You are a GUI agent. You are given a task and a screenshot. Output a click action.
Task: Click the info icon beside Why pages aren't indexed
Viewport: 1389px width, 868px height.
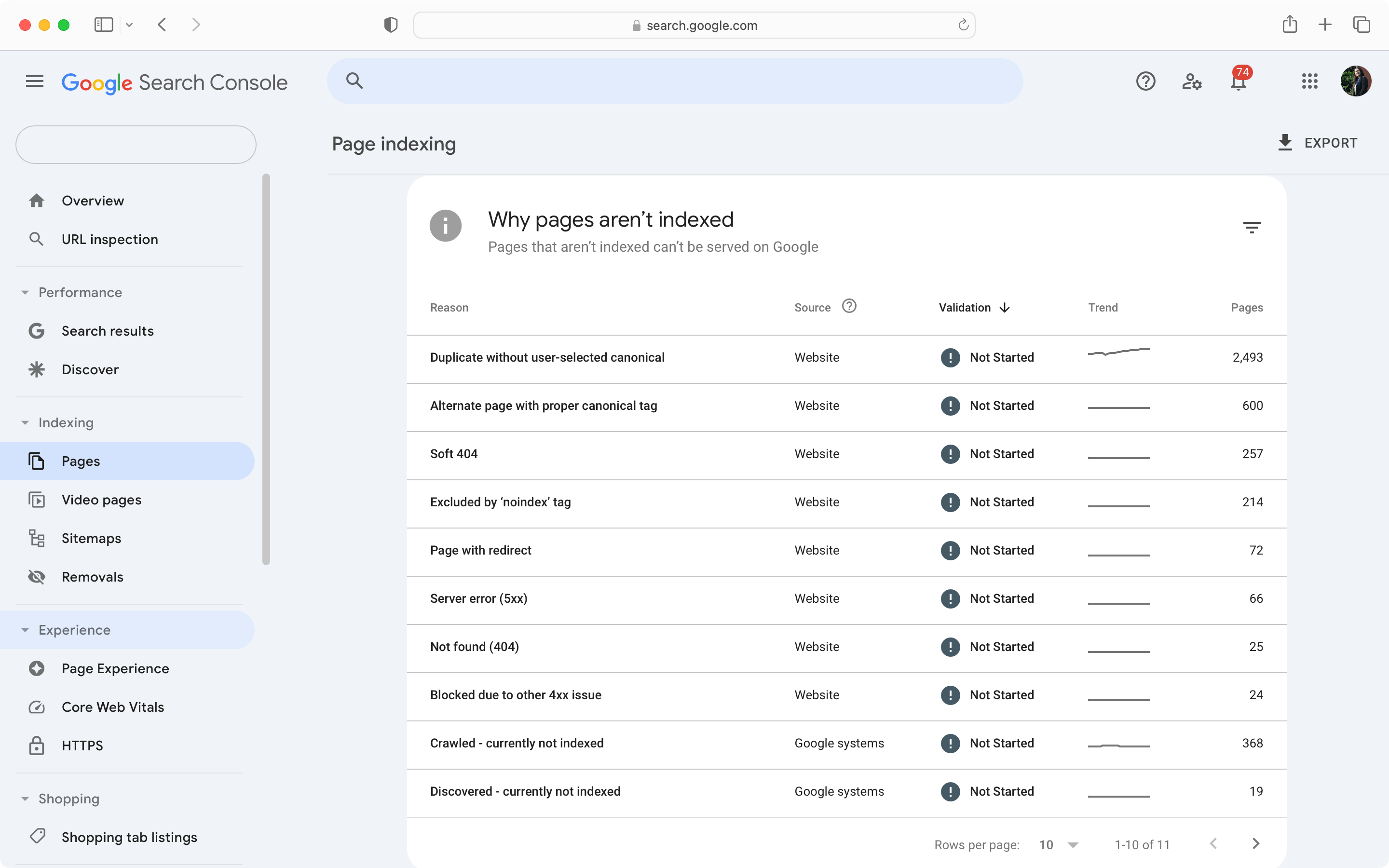click(x=446, y=225)
